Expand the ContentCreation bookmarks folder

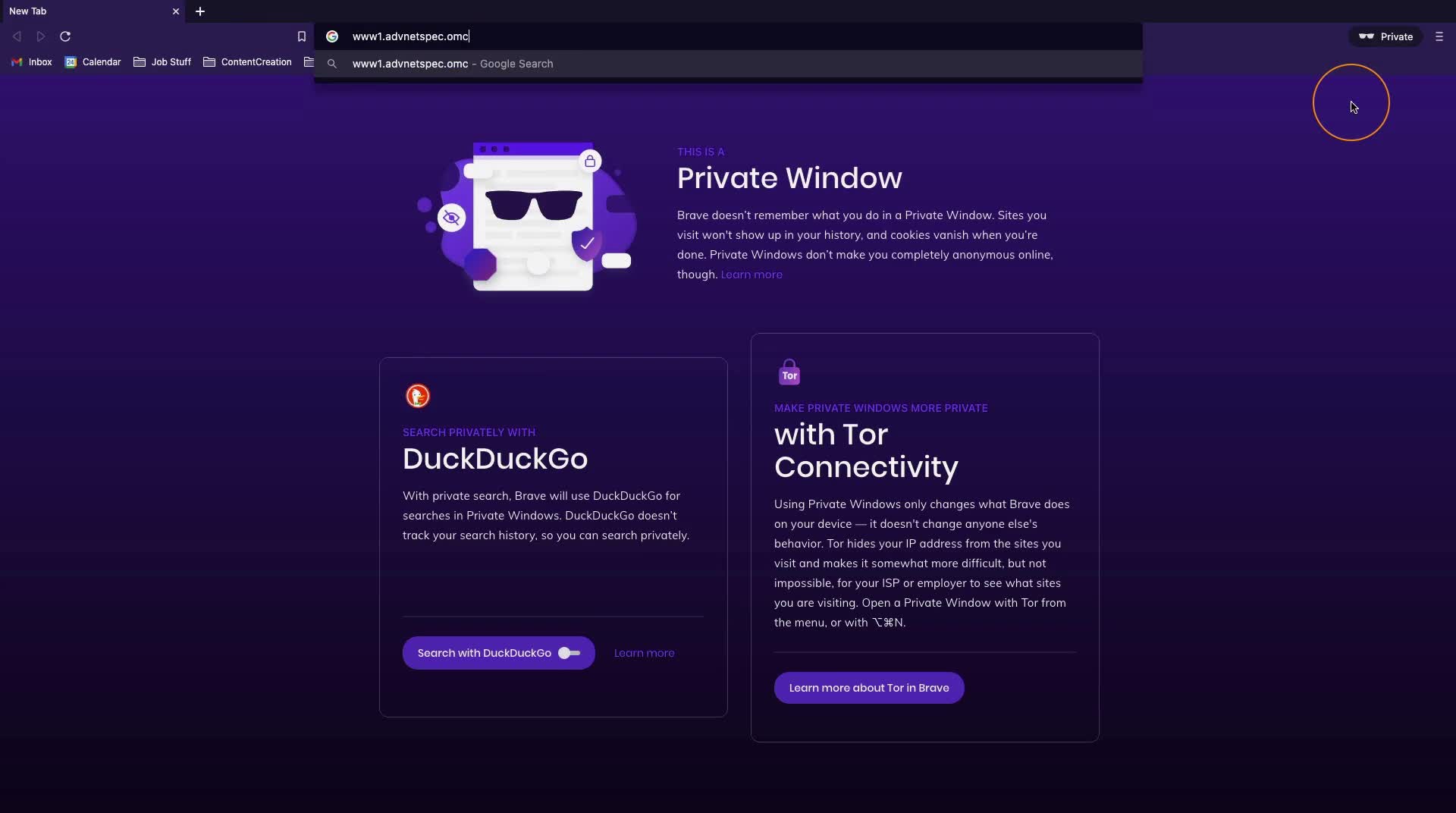coord(247,62)
